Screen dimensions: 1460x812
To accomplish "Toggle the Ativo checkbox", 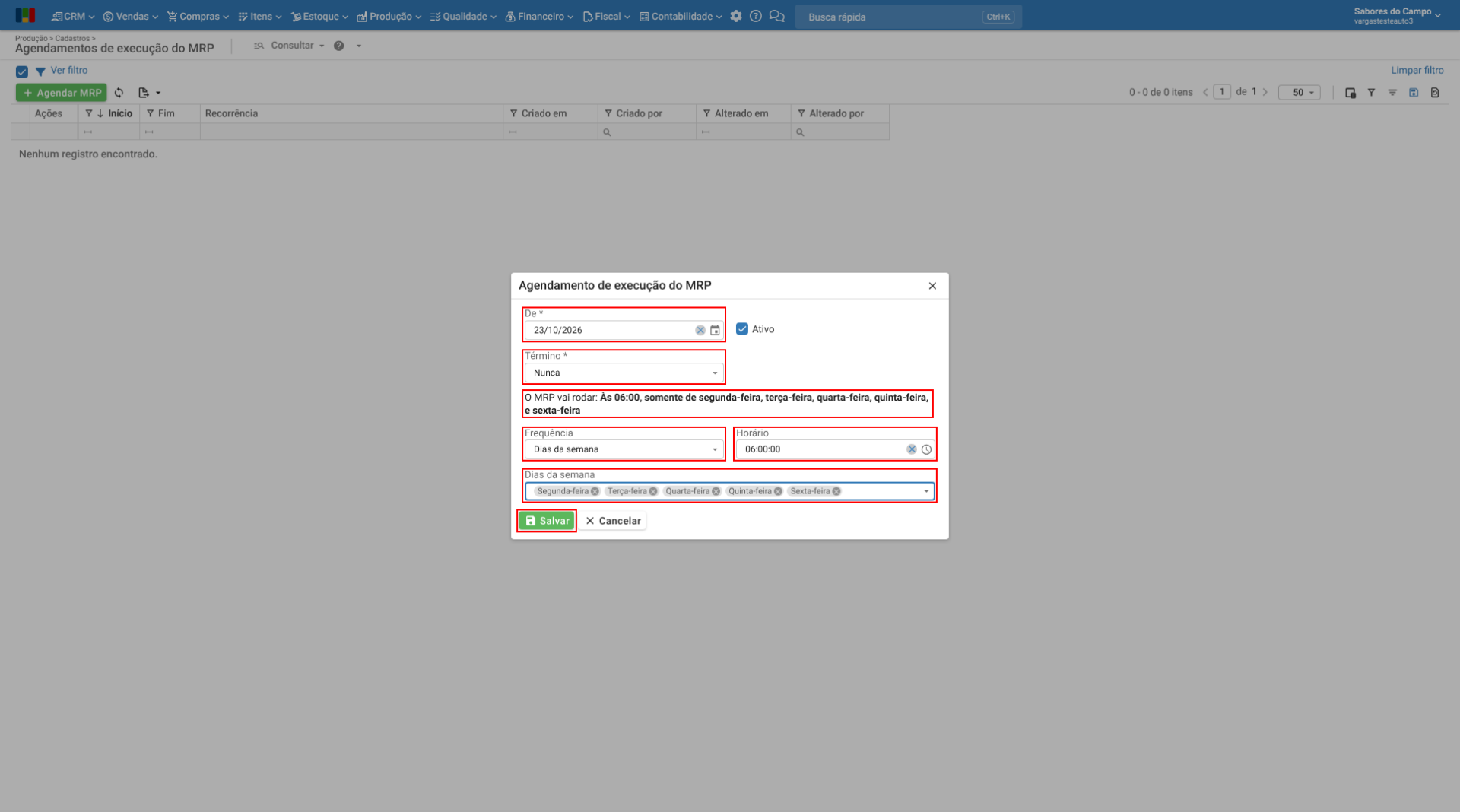I will tap(742, 329).
